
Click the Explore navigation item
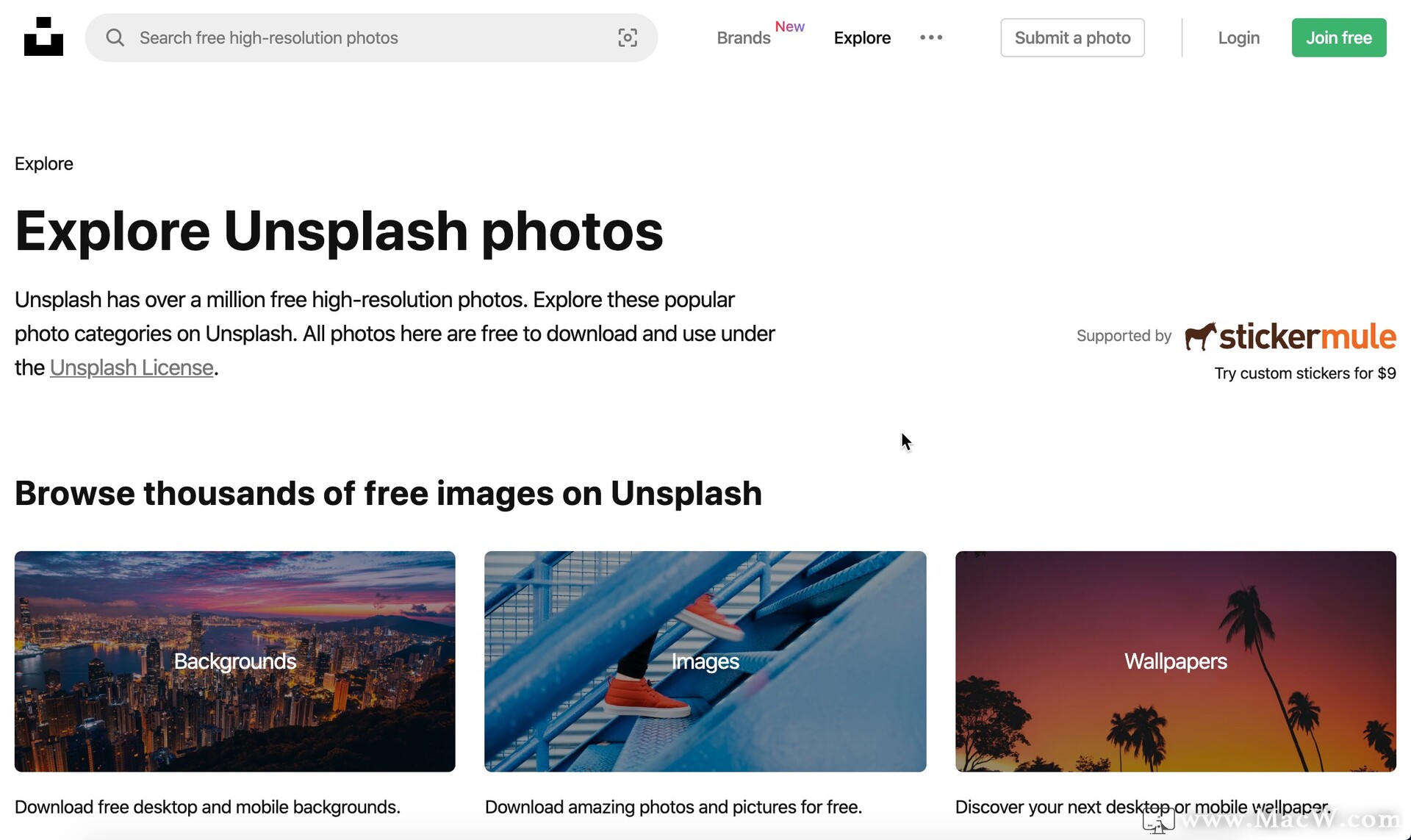coord(862,37)
